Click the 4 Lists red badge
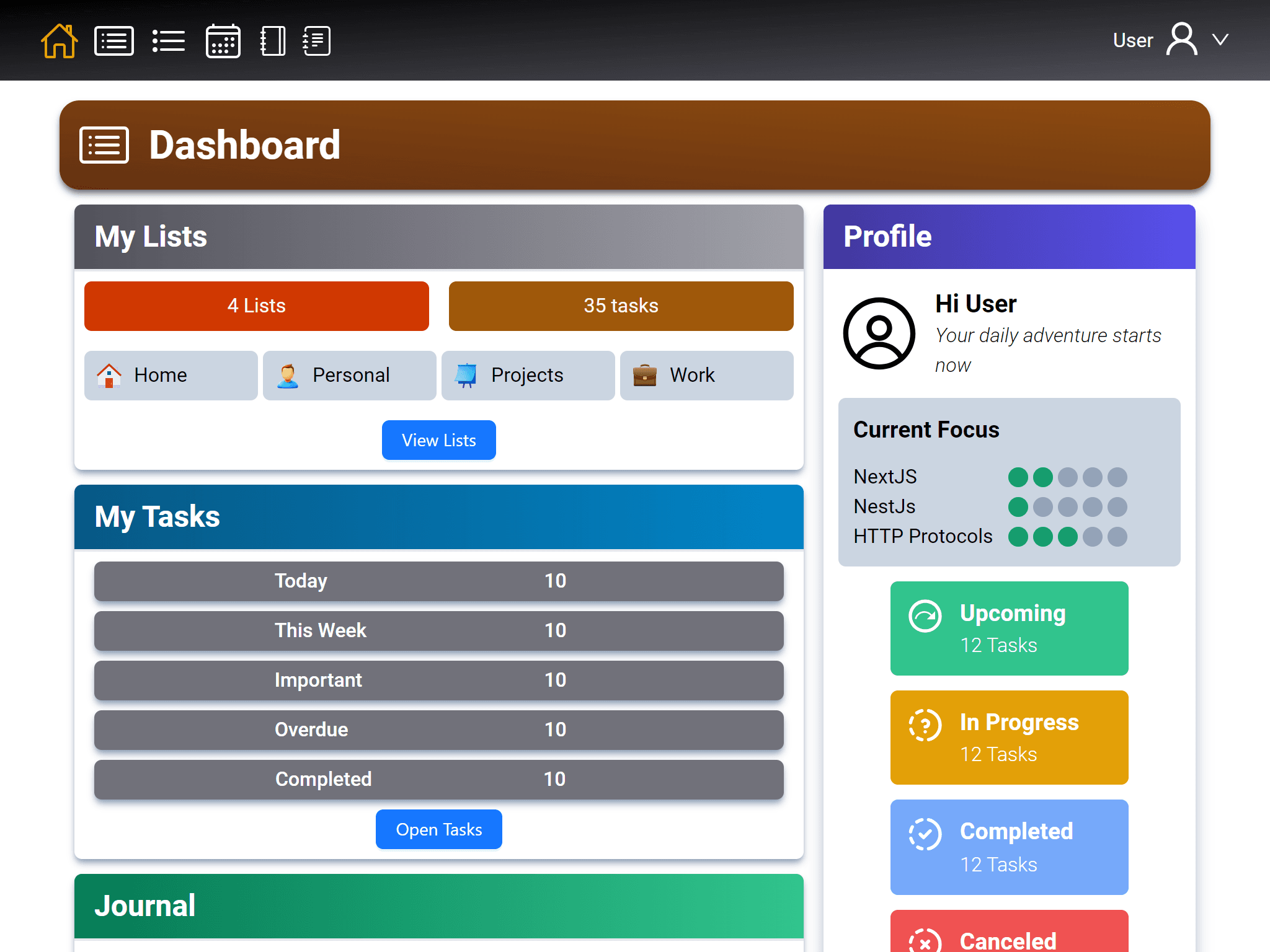This screenshot has height=952, width=1270. point(257,306)
